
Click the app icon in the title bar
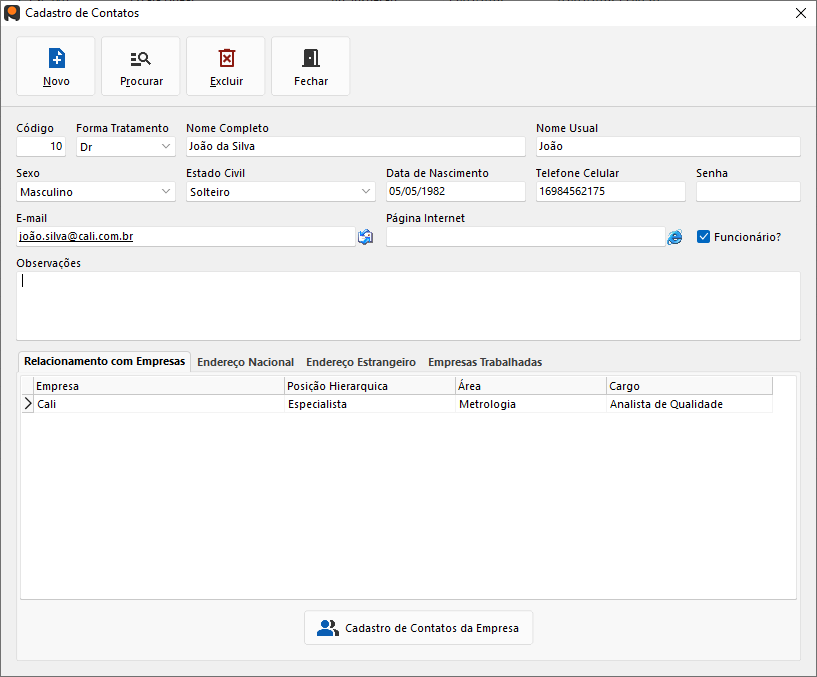click(x=12, y=13)
